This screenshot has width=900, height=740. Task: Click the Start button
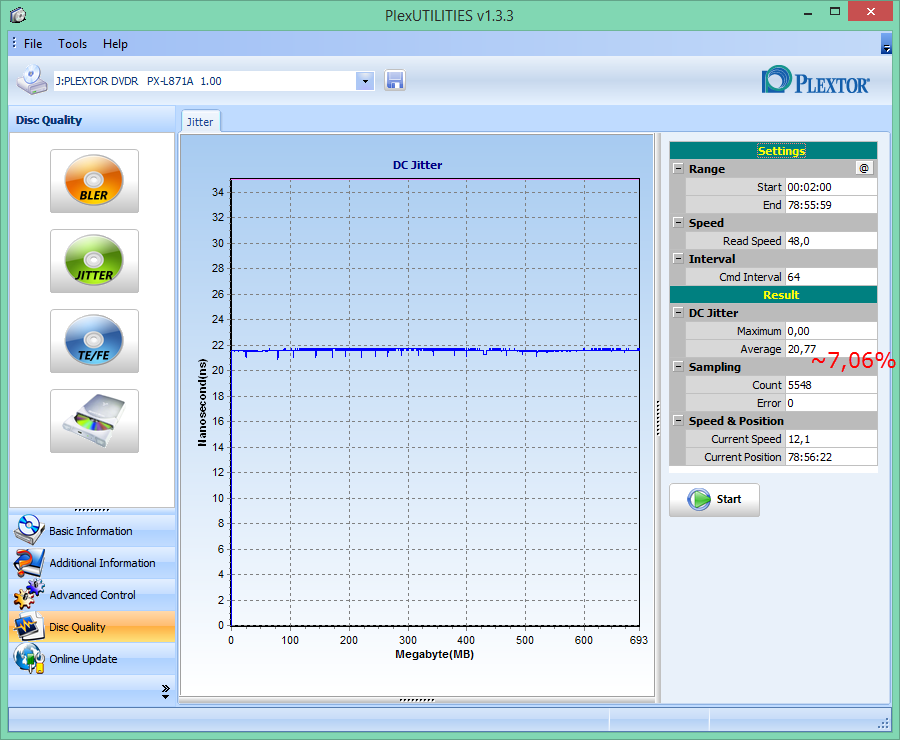pyautogui.click(x=714, y=499)
